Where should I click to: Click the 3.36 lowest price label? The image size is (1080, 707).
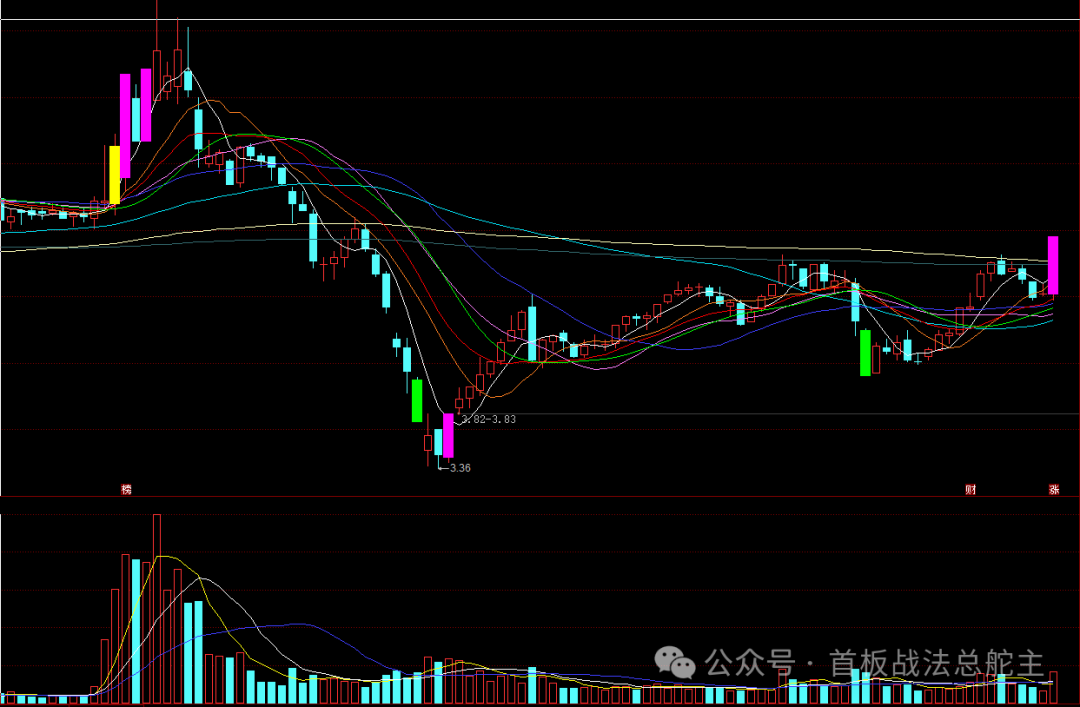pos(460,468)
